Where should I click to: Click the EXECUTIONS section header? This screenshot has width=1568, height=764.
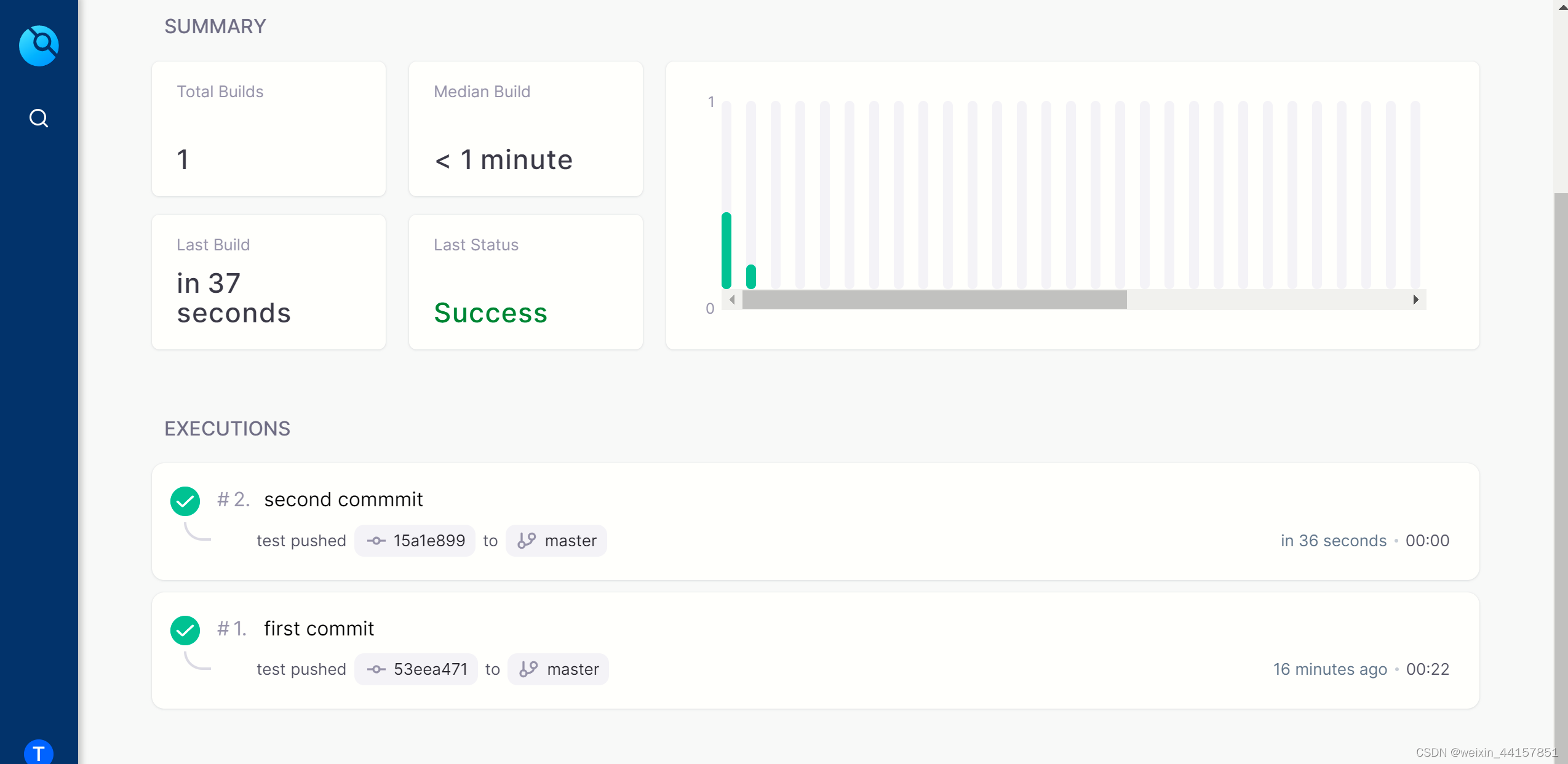pos(227,429)
